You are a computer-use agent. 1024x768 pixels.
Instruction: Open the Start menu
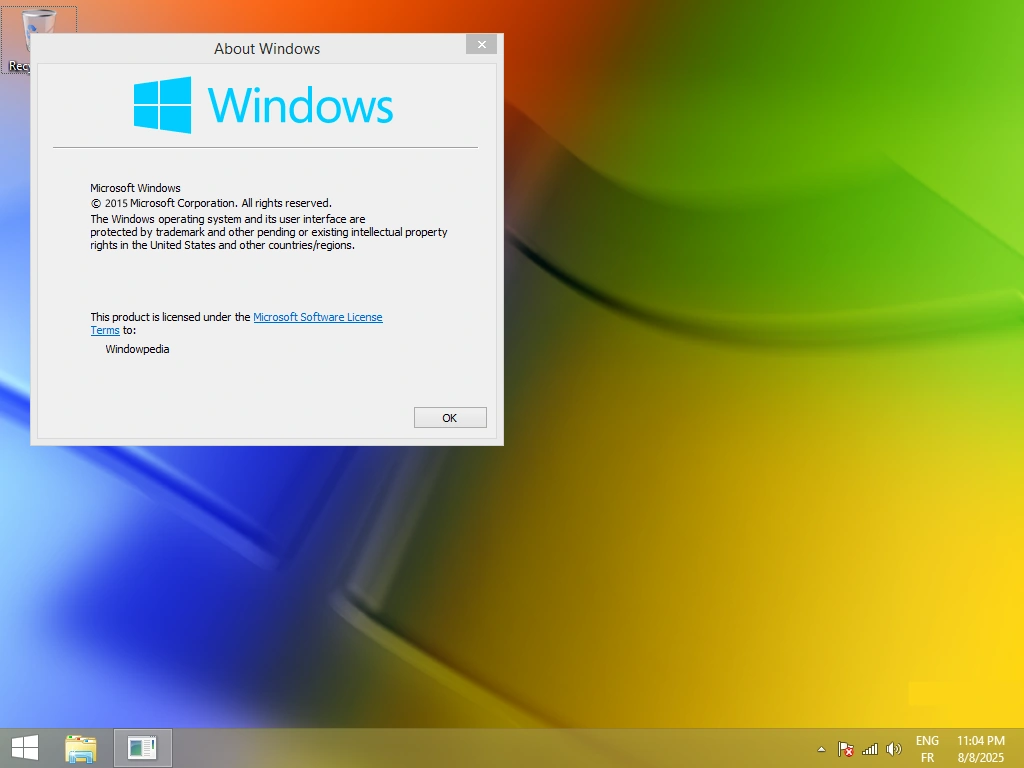point(24,747)
